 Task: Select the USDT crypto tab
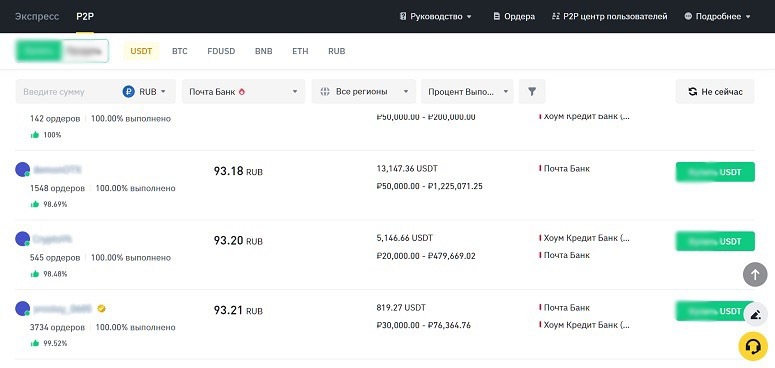coord(141,51)
